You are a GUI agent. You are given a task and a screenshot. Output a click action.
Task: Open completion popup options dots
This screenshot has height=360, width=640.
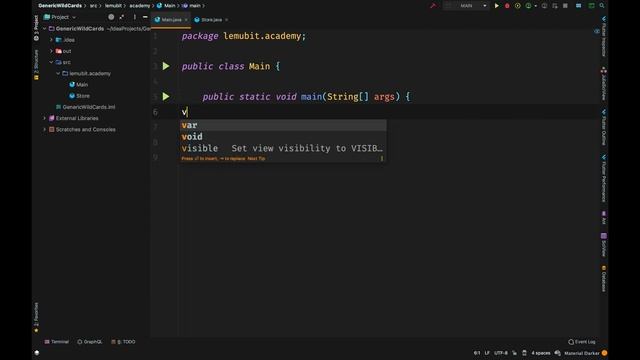coord(382,158)
